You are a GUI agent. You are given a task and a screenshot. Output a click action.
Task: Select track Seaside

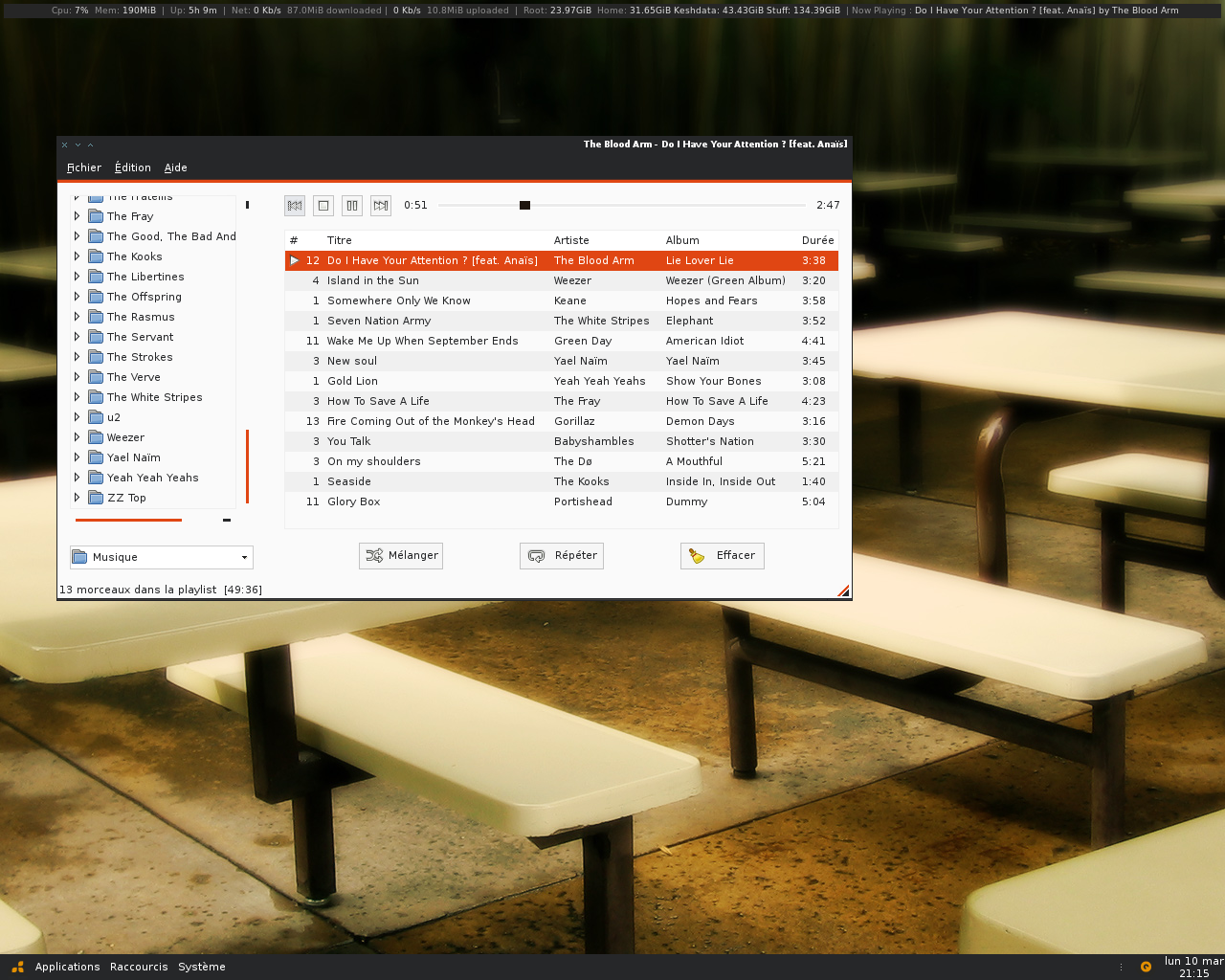(x=561, y=481)
